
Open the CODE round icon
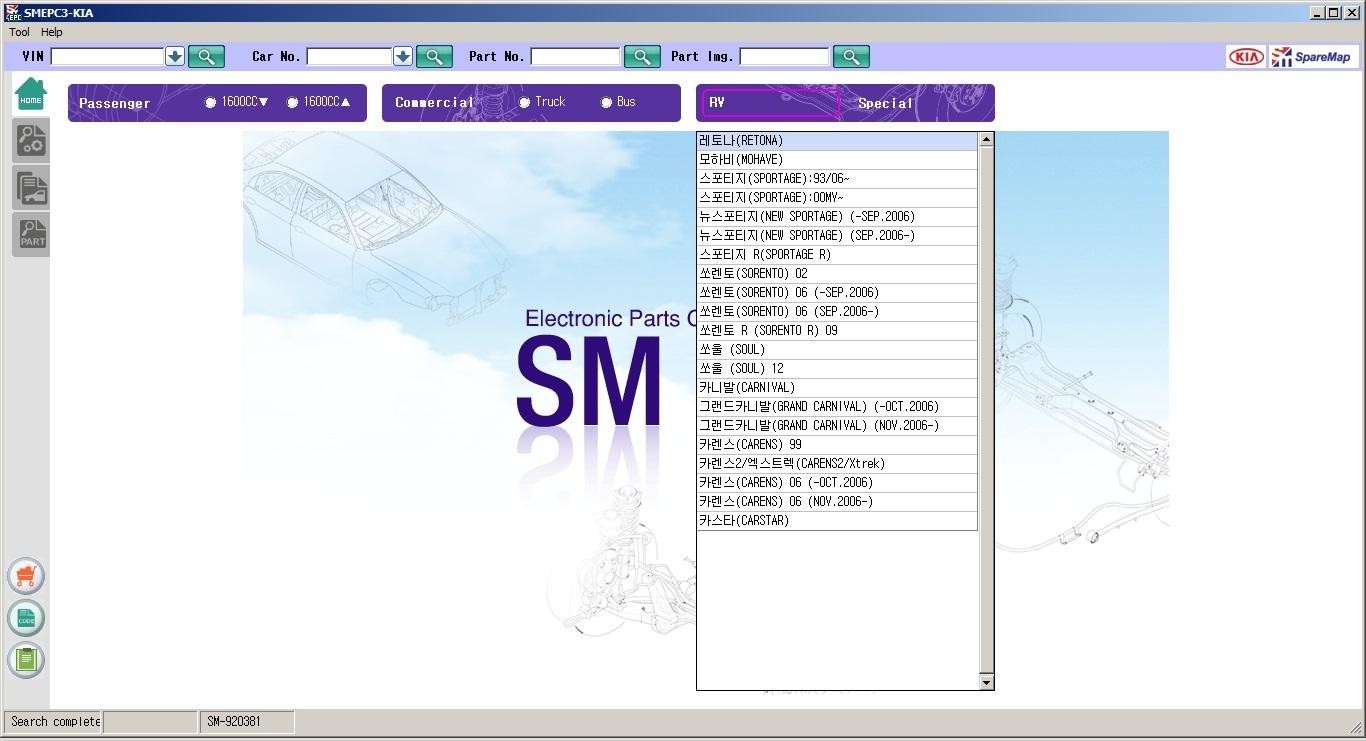26,618
